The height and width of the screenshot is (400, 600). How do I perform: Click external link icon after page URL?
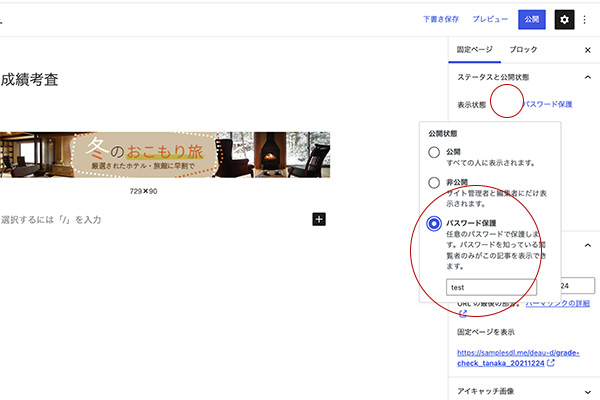[552, 364]
